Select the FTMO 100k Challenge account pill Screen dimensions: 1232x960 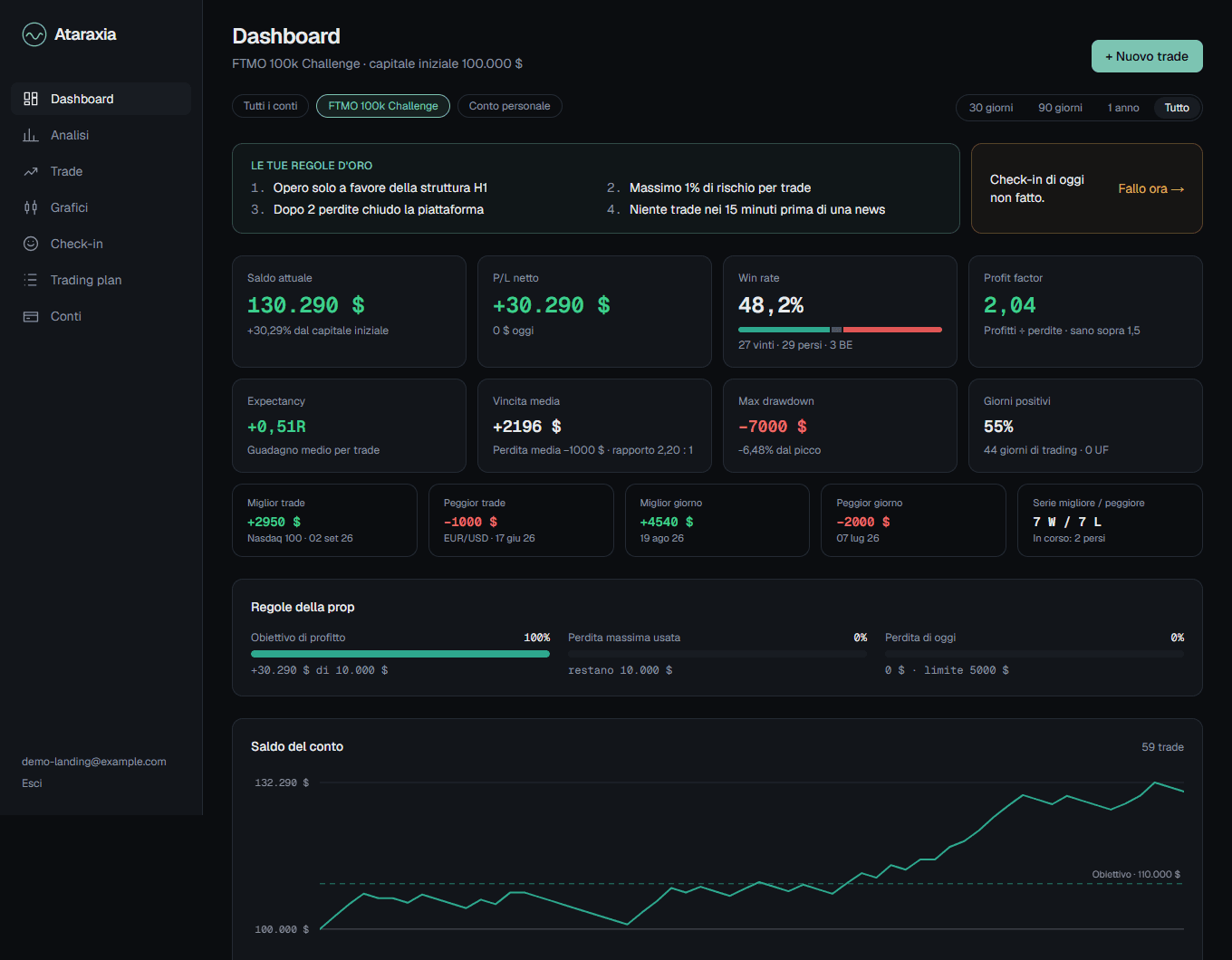383,106
